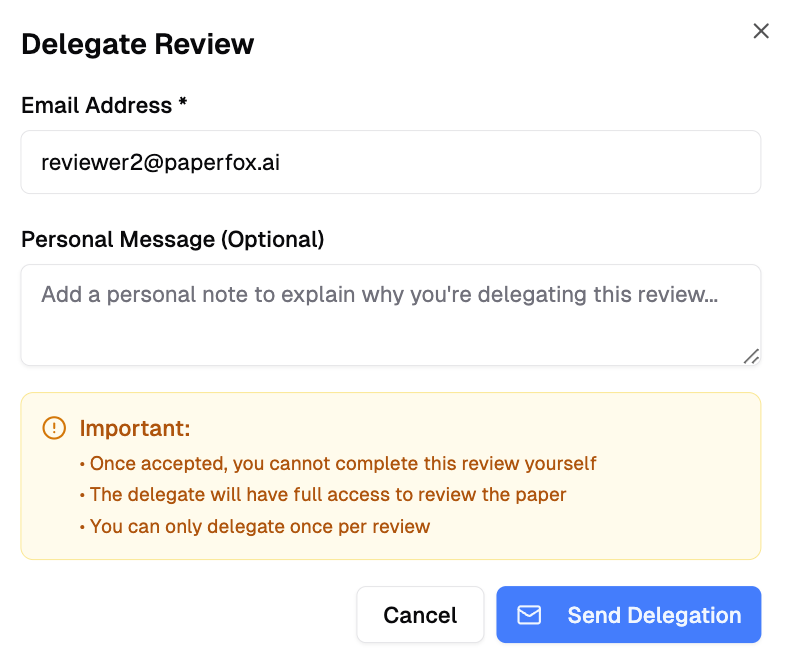Grab the message box resize handle
Viewport: 792px width, 662px height.
750,356
